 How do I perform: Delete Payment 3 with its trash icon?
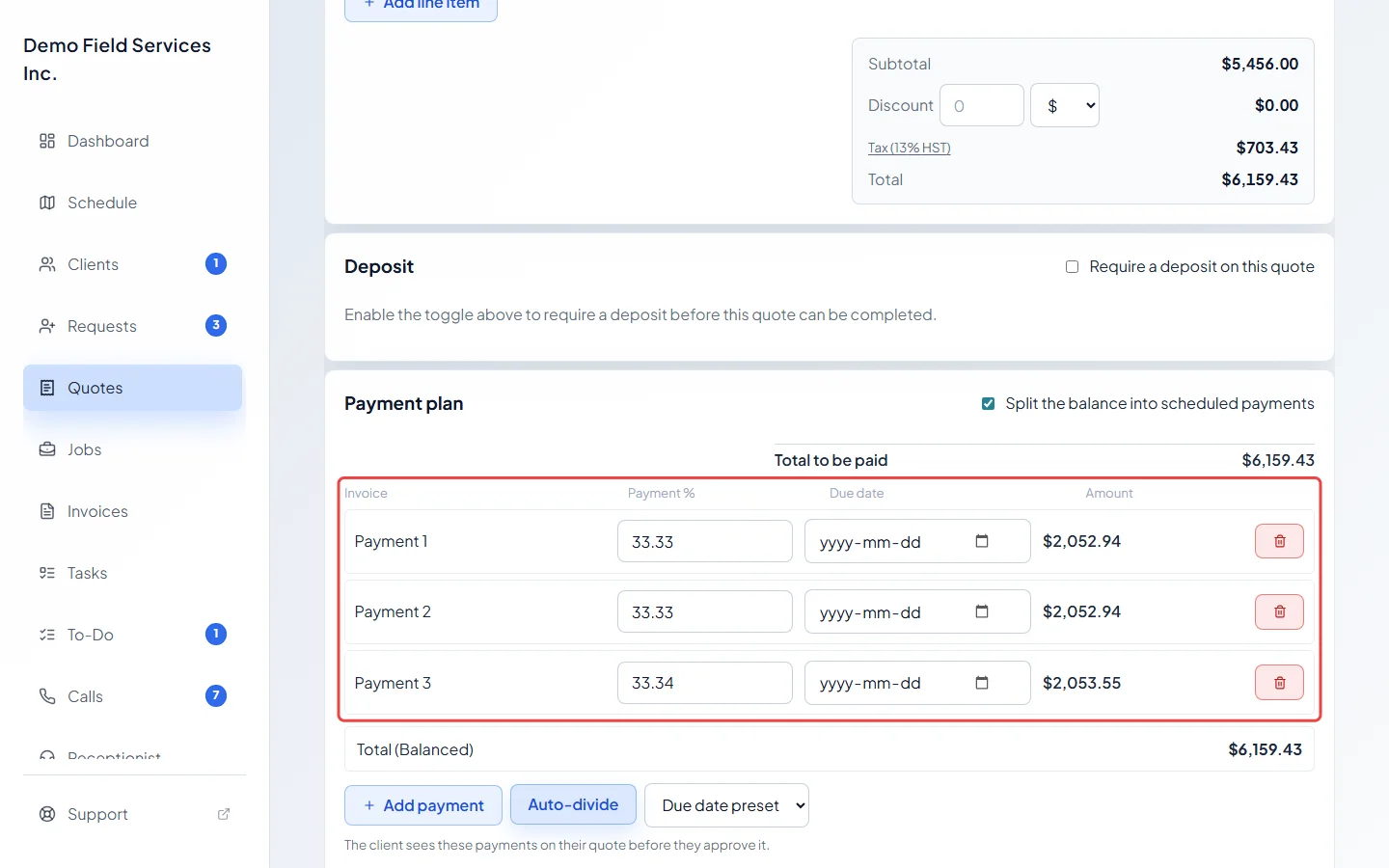coord(1279,683)
